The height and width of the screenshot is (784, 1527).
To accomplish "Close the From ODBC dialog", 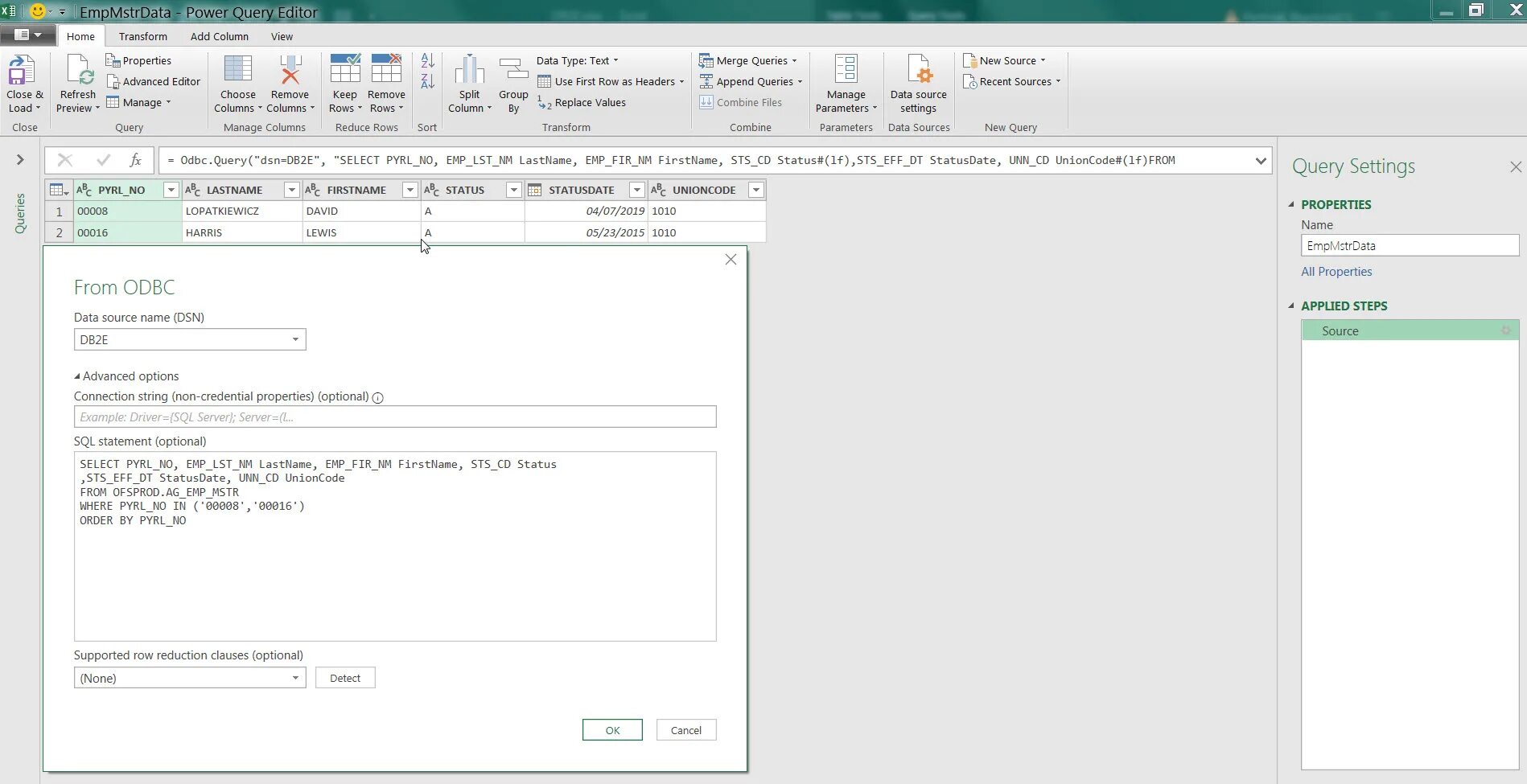I will pyautogui.click(x=731, y=260).
